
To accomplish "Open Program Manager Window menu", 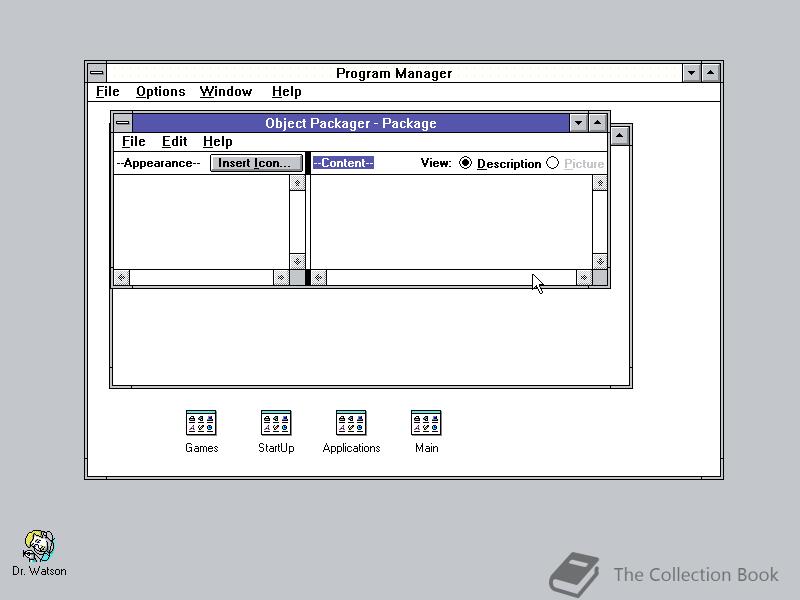I will 226,91.
